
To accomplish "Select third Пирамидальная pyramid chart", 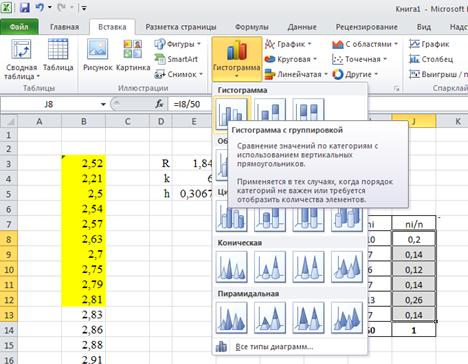I will (308, 318).
